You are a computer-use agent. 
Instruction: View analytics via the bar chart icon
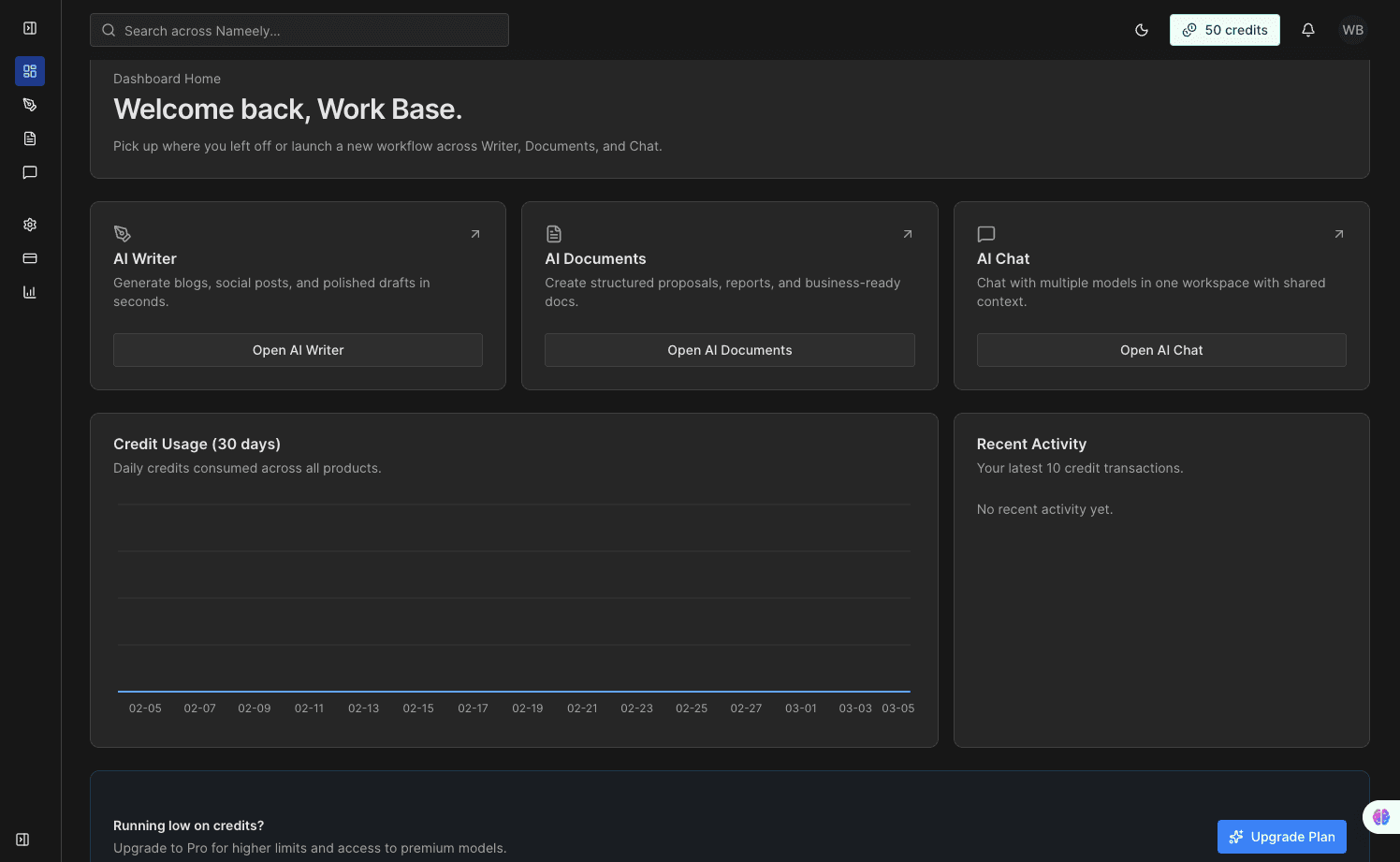point(29,291)
